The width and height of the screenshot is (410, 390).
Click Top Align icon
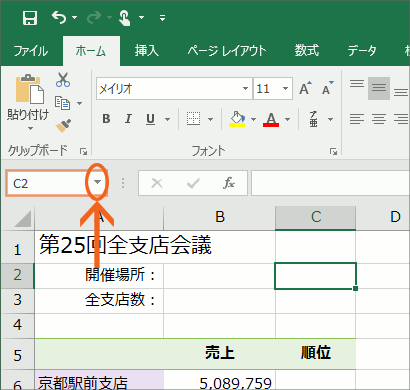click(357, 83)
